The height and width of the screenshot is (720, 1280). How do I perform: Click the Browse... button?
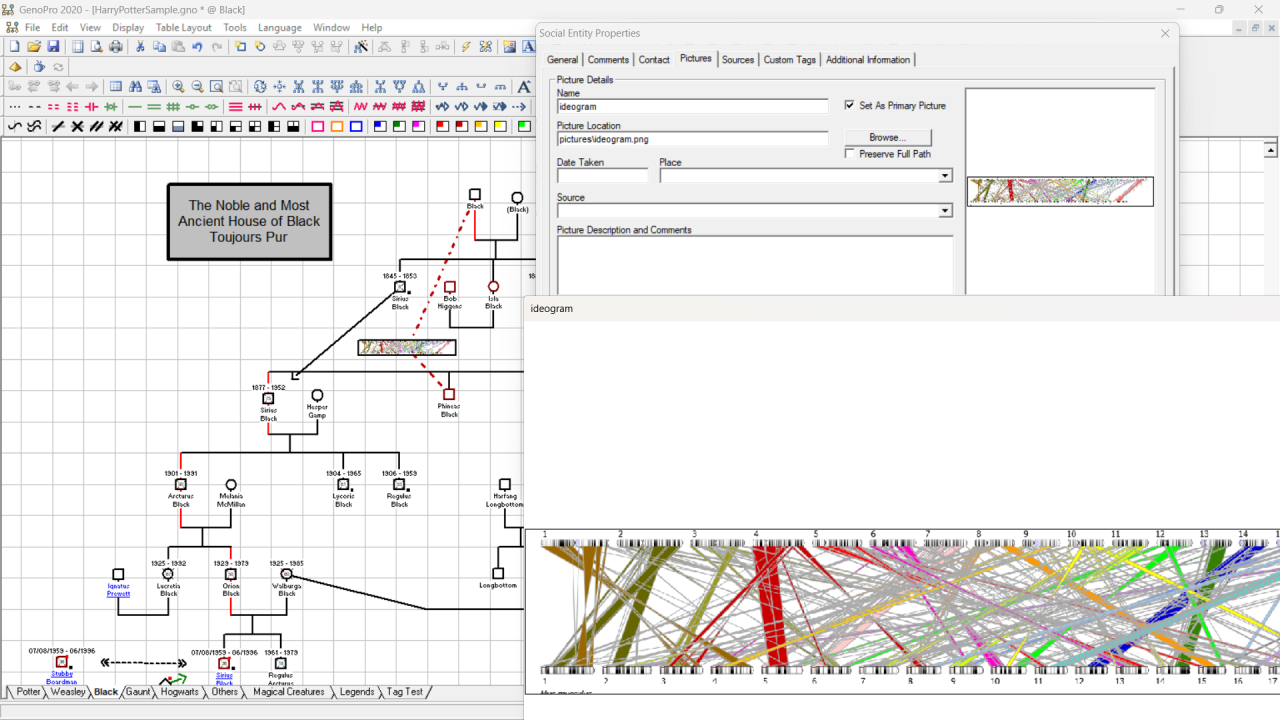(887, 137)
